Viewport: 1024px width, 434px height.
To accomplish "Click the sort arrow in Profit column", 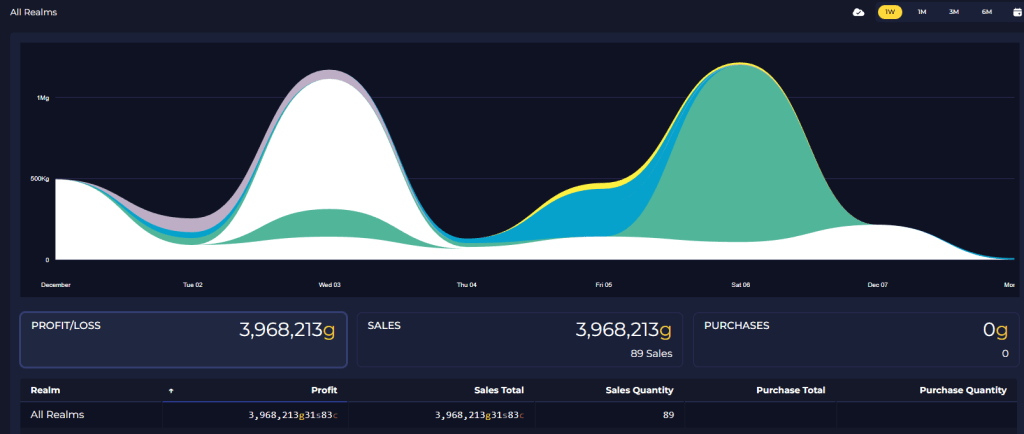I will (x=171, y=390).
